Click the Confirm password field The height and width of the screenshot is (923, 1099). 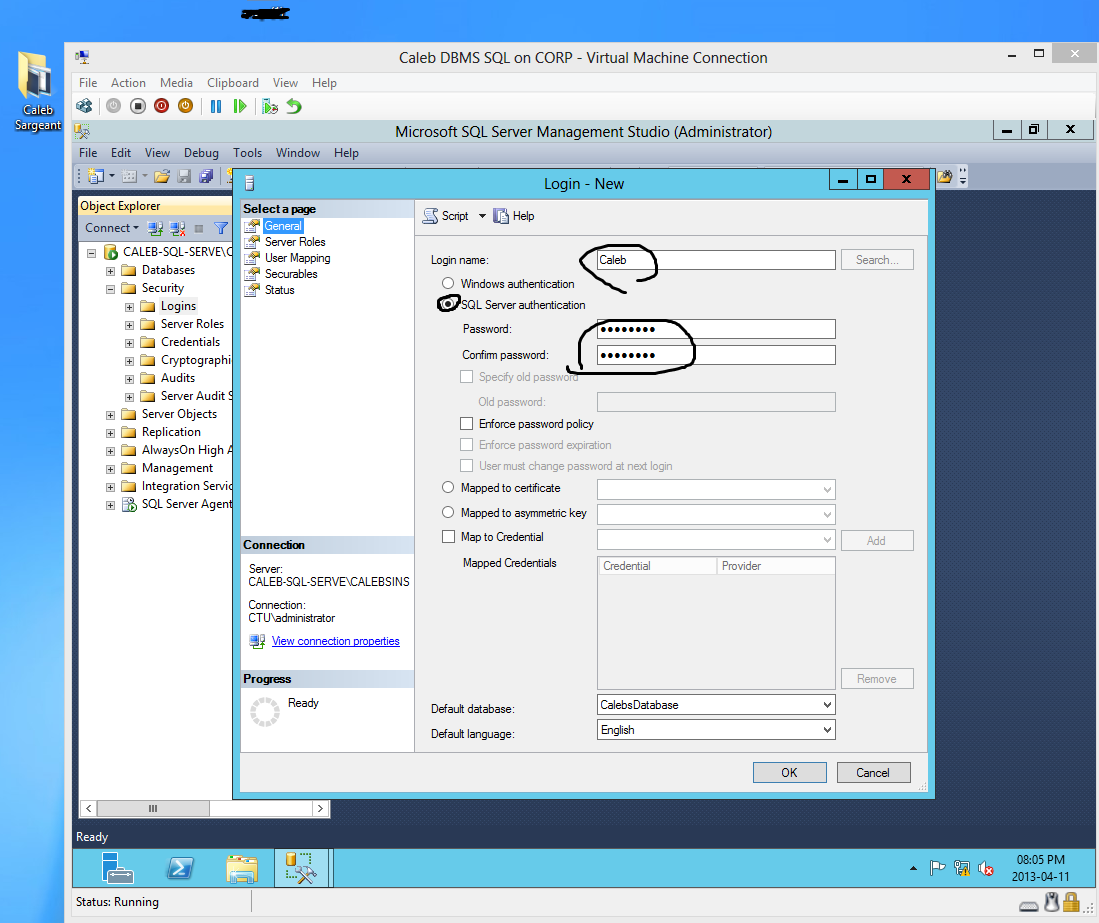pyautogui.click(x=716, y=355)
